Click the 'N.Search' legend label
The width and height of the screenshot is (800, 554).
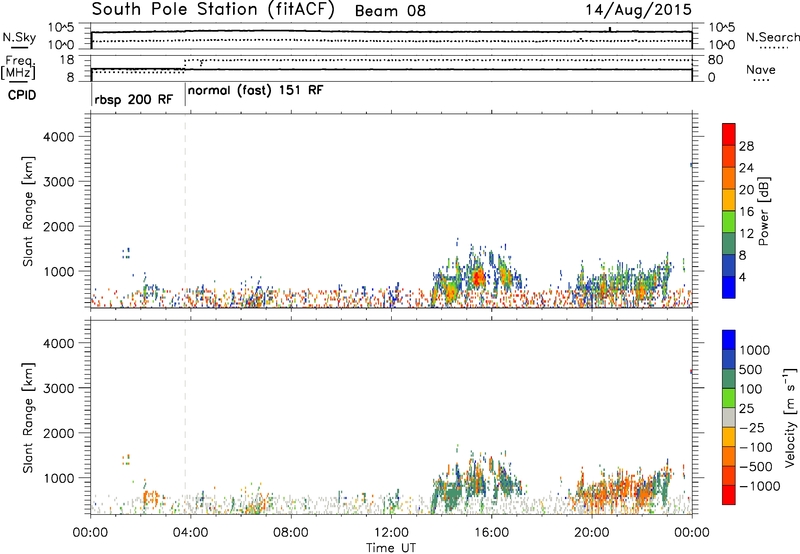coord(772,37)
